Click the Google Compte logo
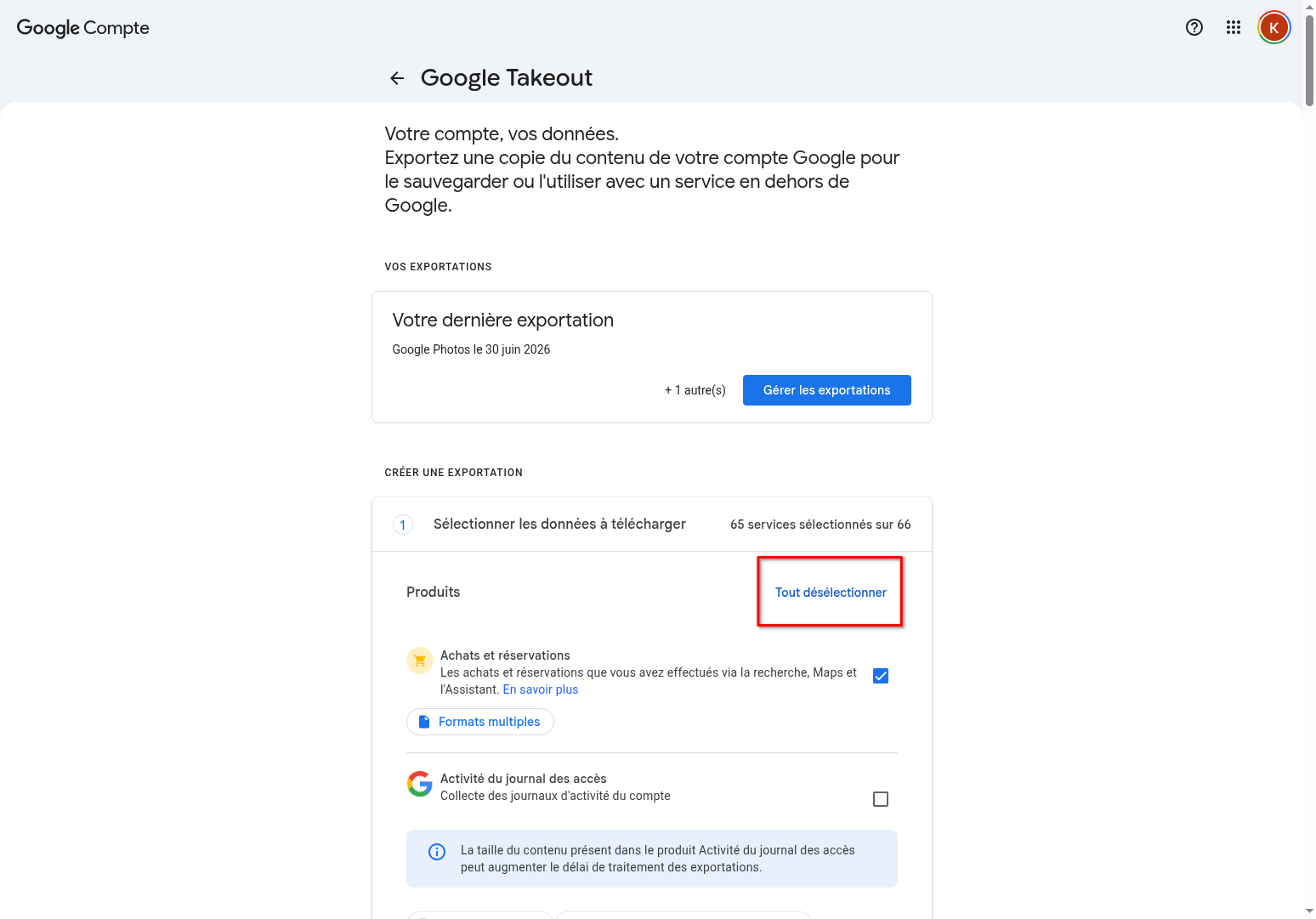 pyautogui.click(x=83, y=27)
